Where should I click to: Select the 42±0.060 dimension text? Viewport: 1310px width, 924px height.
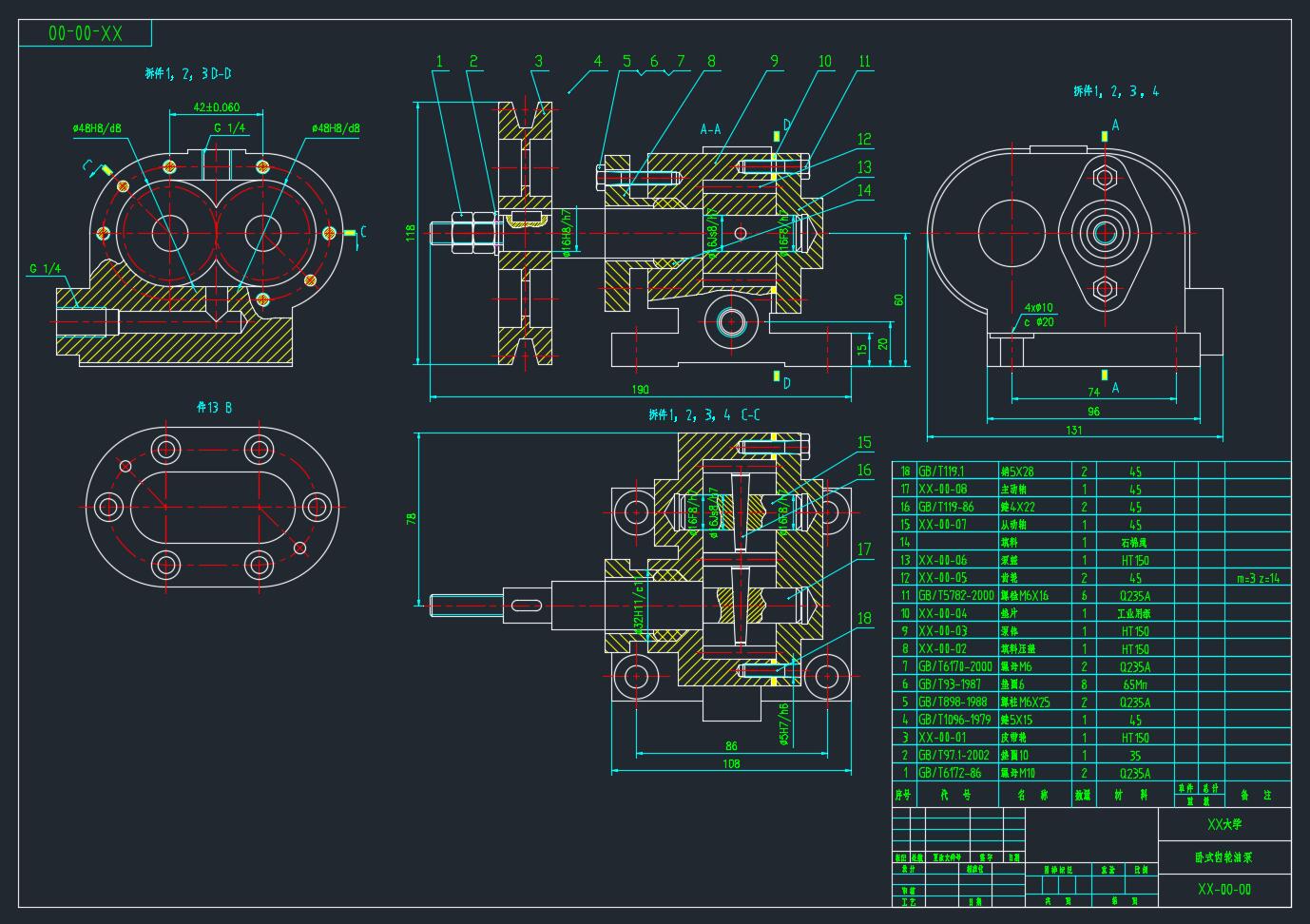pyautogui.click(x=216, y=107)
